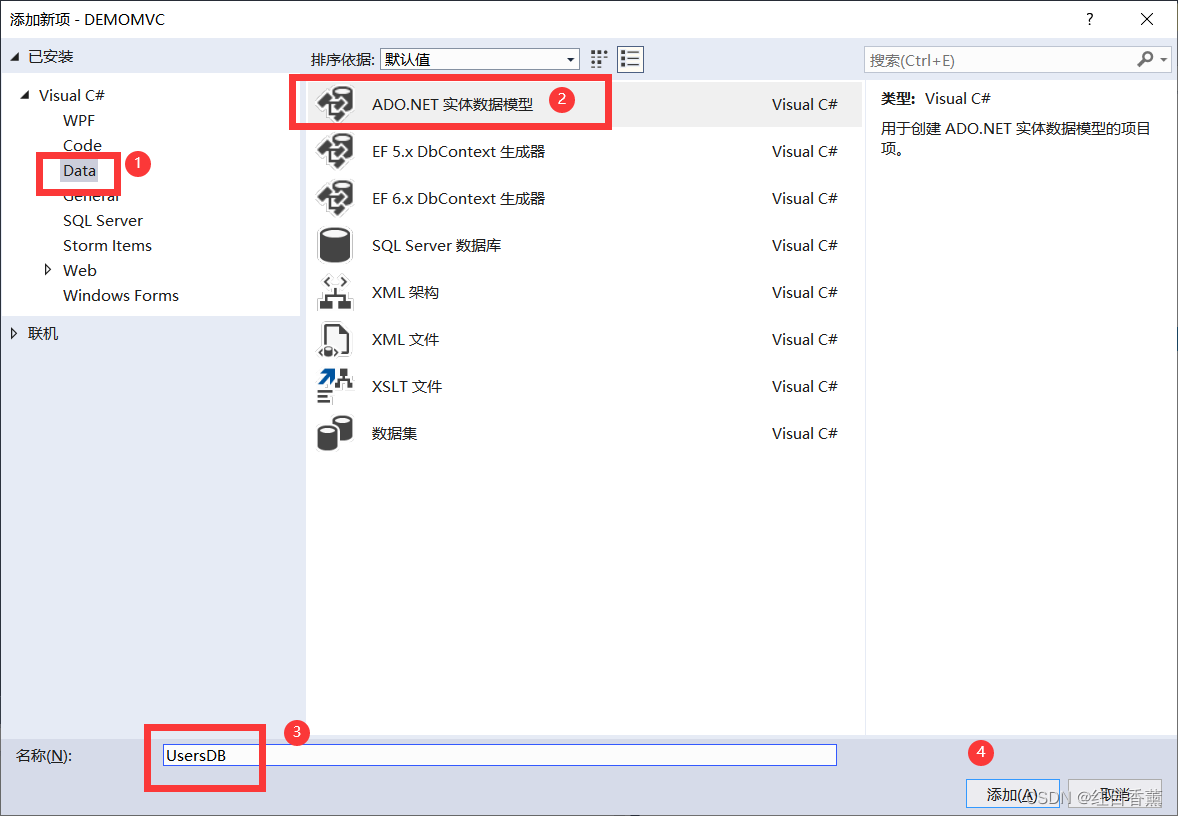The height and width of the screenshot is (816, 1178).
Task: Click 'Visual C#' in the XSLT row
Action: 805,386
